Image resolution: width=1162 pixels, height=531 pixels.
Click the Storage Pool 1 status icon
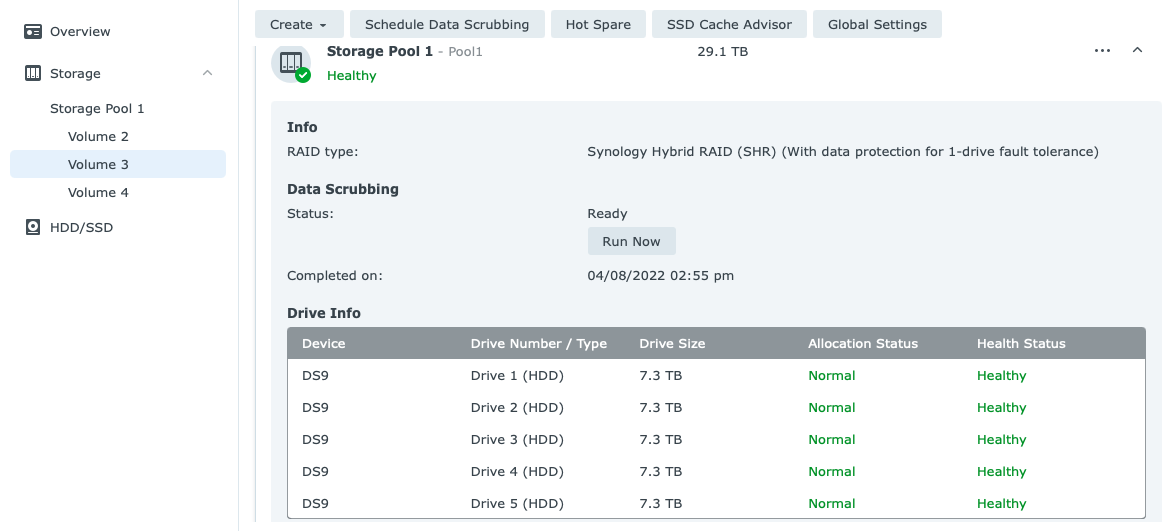(291, 64)
